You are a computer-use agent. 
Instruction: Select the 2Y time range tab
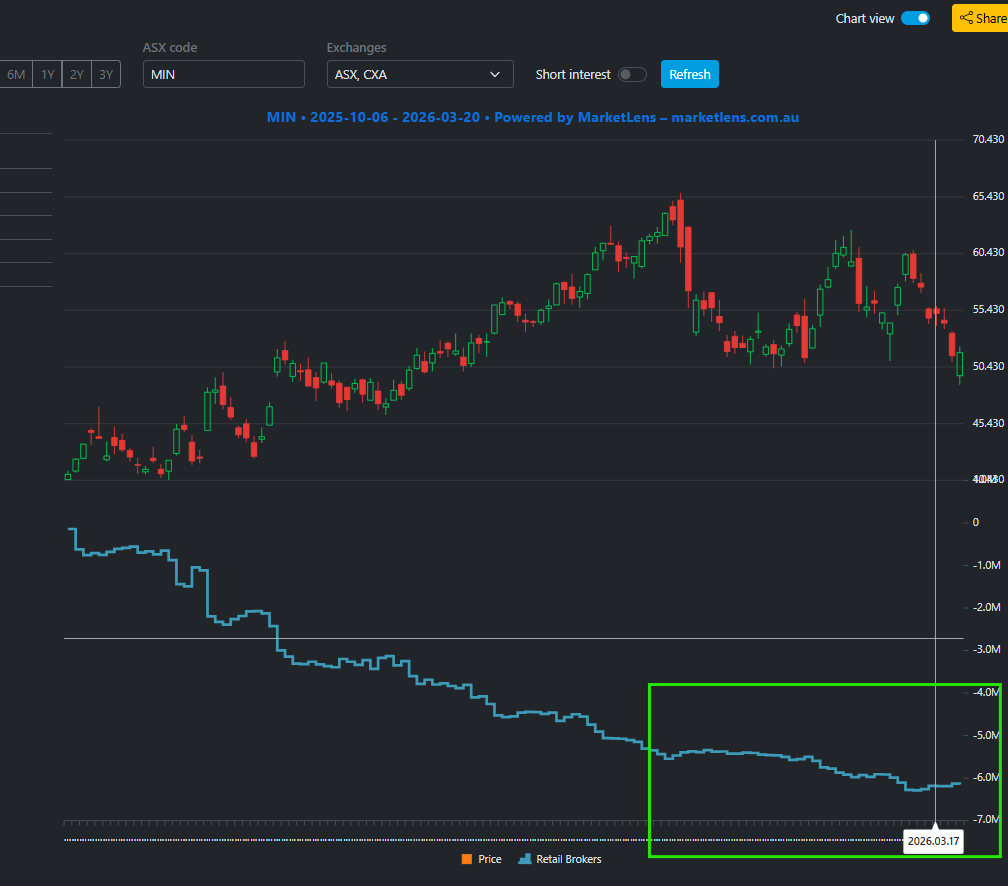coord(76,75)
